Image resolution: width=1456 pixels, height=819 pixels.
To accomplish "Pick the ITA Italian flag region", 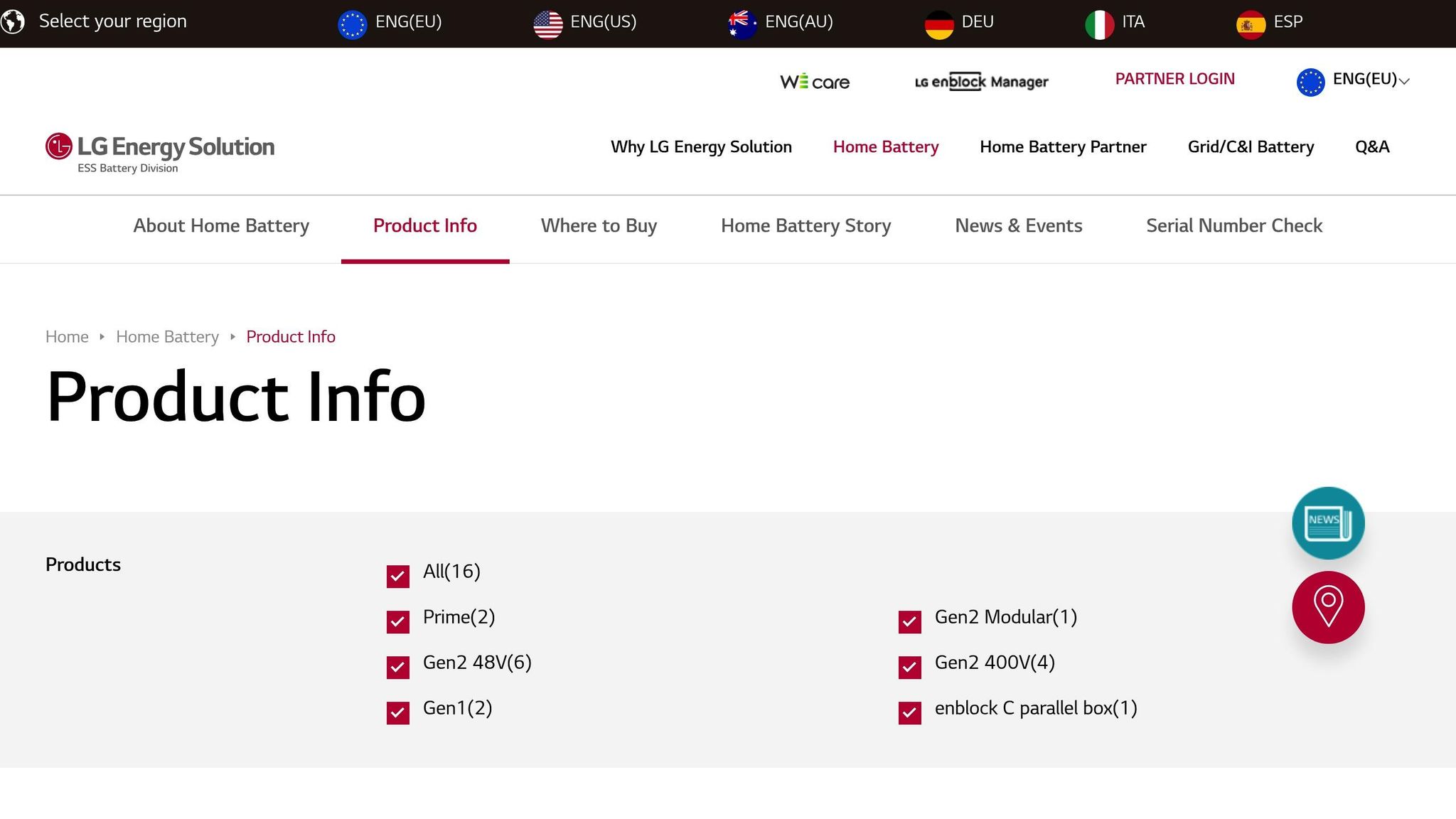I will coord(1115,23).
